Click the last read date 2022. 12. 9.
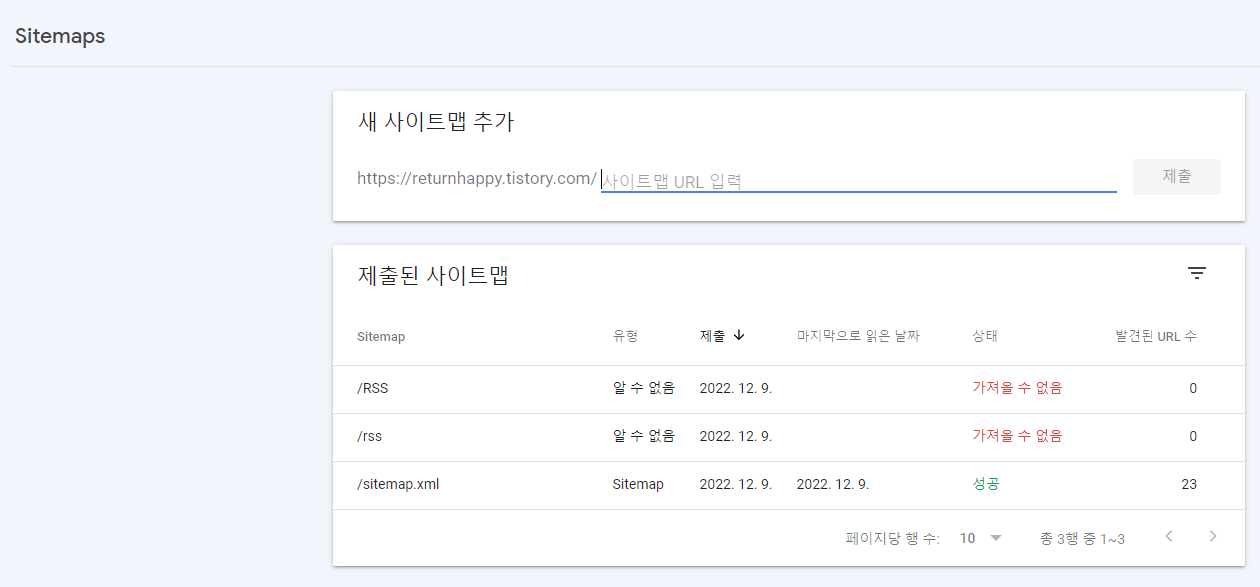Viewport: 1260px width, 587px height. coord(833,484)
